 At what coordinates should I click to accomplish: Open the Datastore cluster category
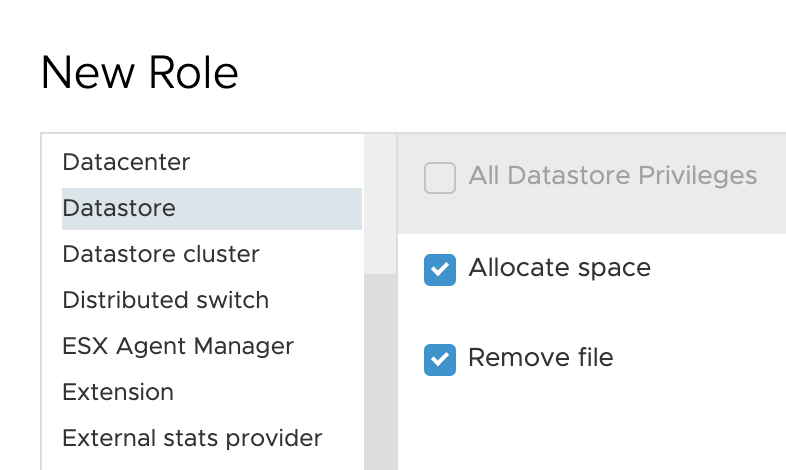(161, 255)
